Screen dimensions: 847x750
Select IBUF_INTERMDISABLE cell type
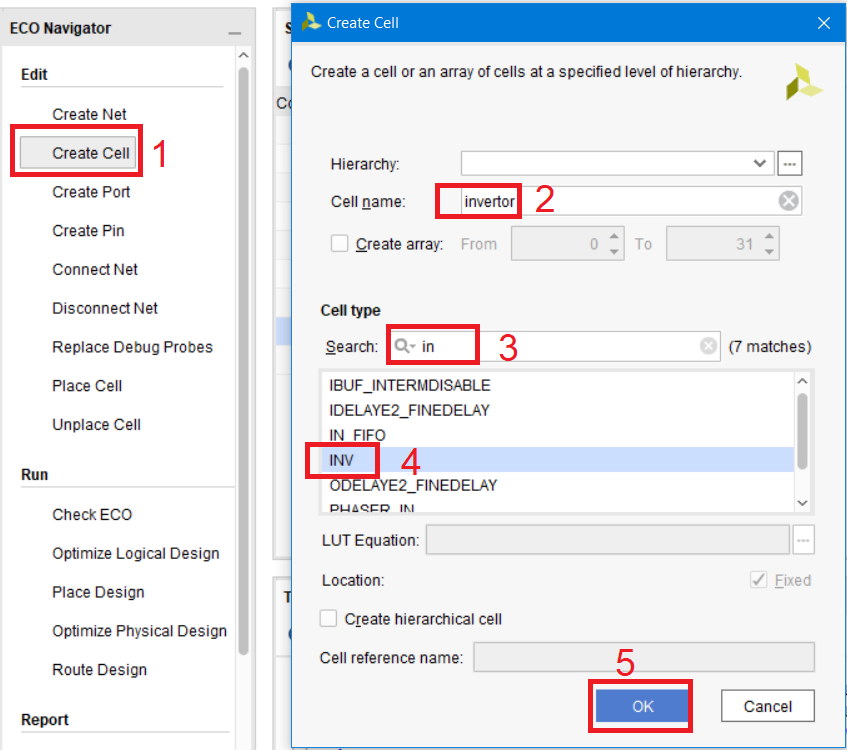(x=556, y=385)
